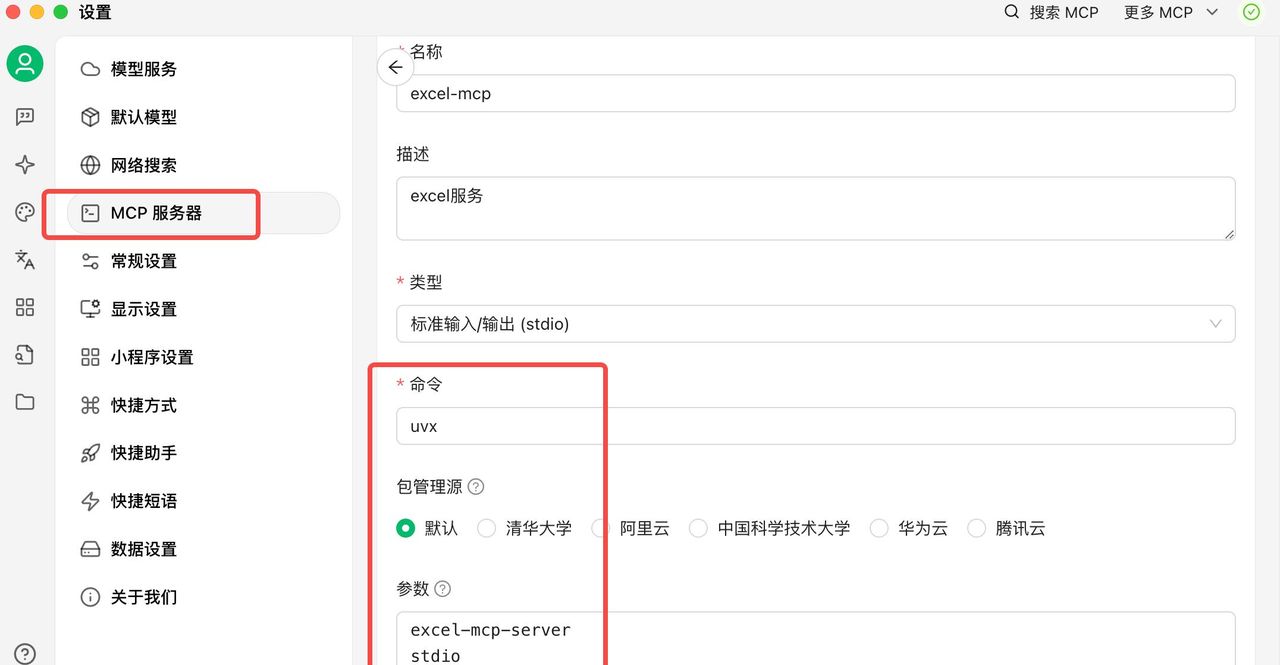
Task: Click the files folder icon
Action: click(x=25, y=402)
